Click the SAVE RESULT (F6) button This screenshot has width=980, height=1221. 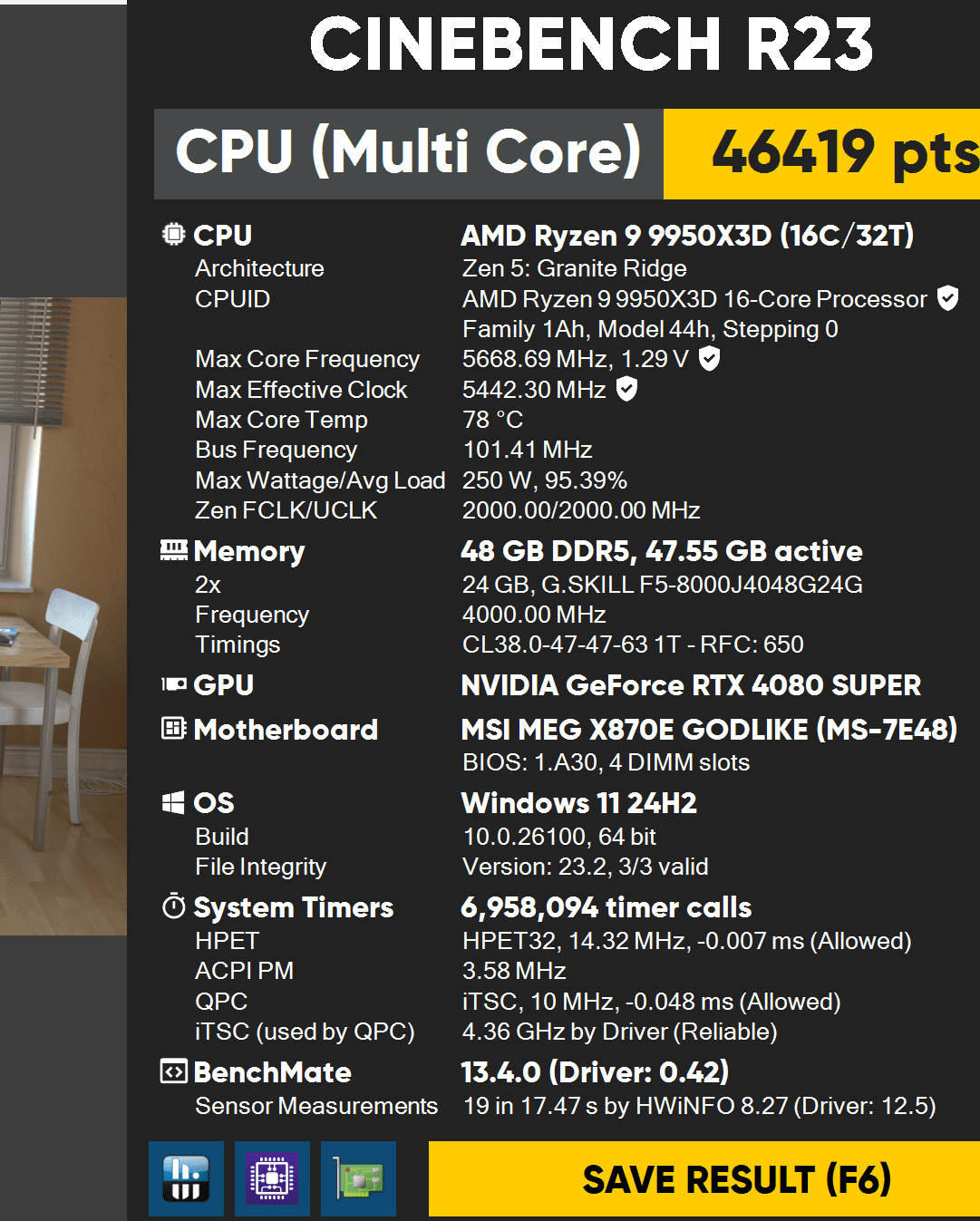coord(704,1178)
